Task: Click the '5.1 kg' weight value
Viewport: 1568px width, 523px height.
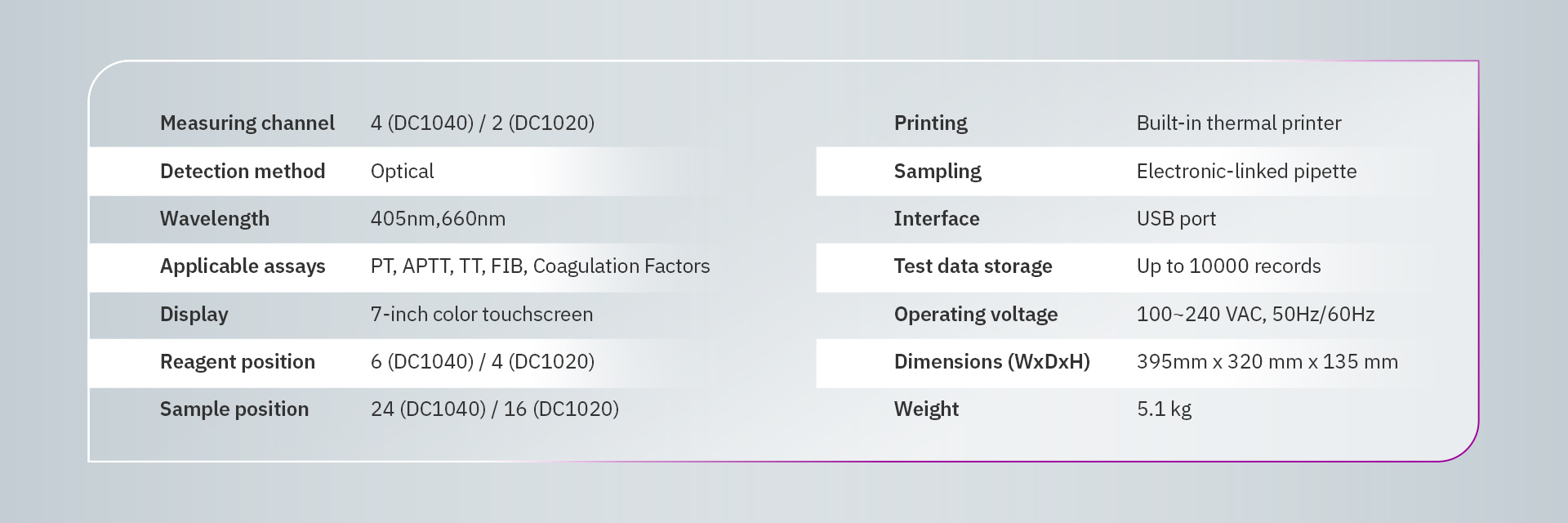Action: click(1164, 409)
